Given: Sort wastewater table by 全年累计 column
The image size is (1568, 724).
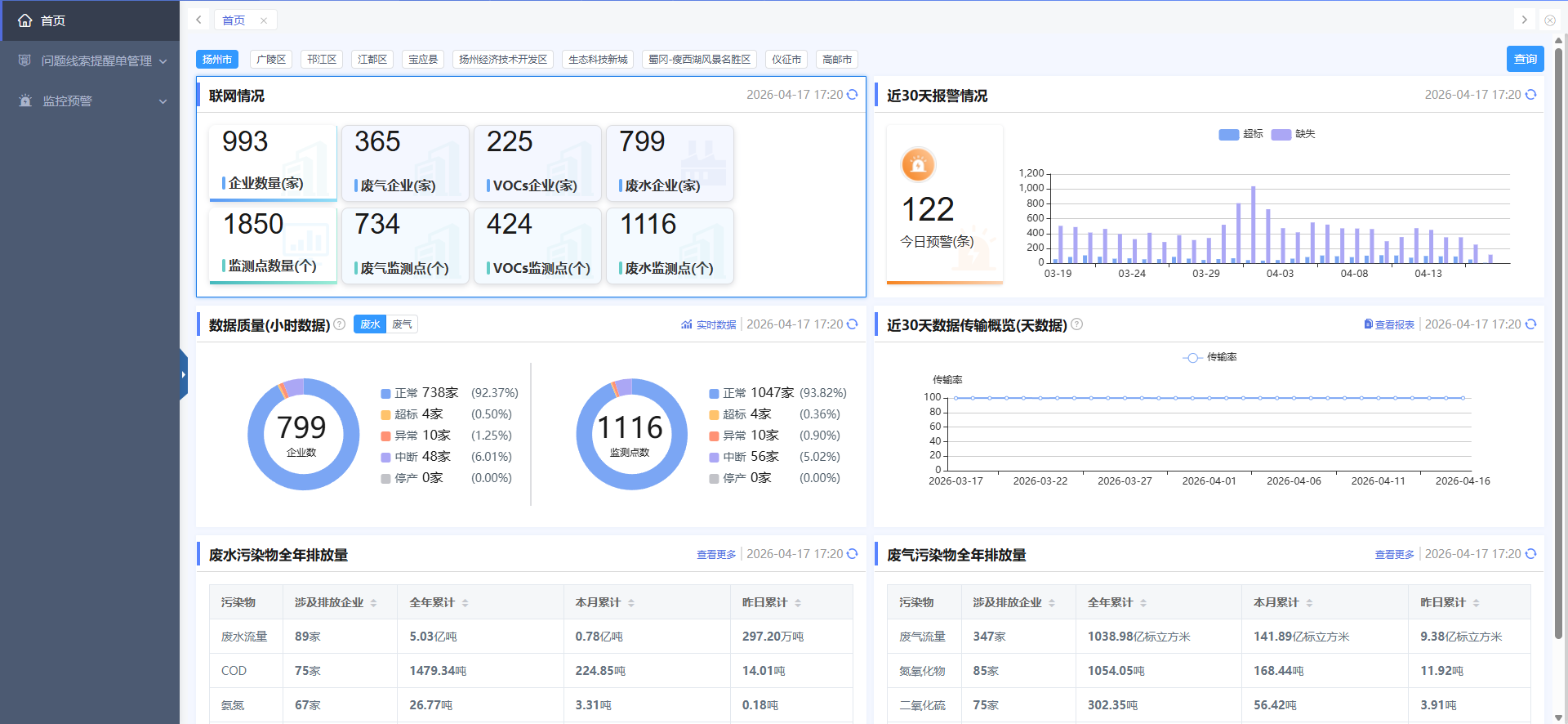Looking at the screenshot, I should tap(465, 603).
